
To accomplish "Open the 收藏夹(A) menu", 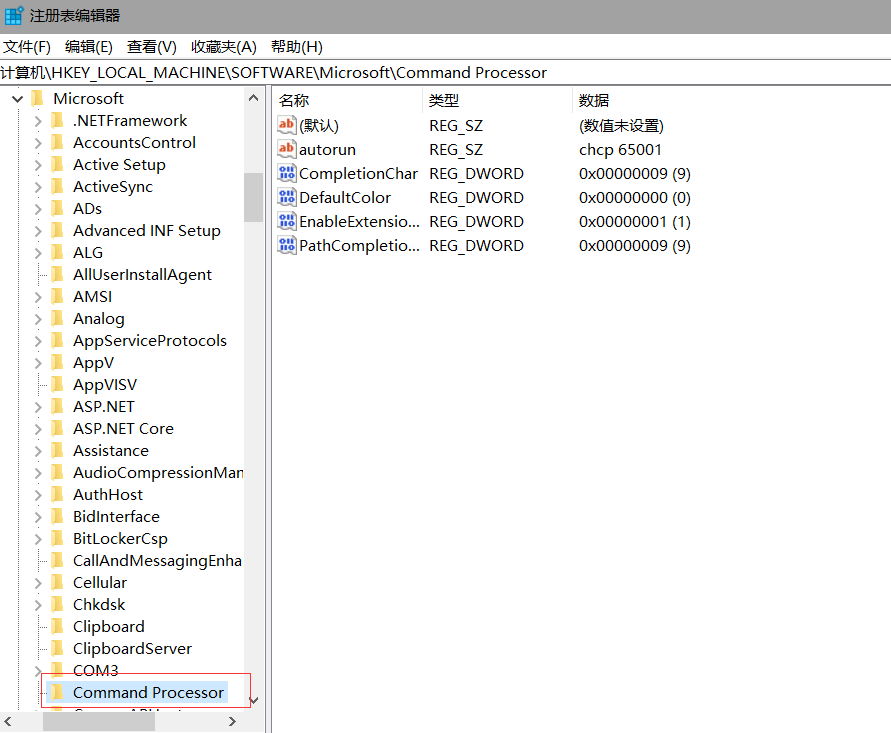I will click(224, 47).
